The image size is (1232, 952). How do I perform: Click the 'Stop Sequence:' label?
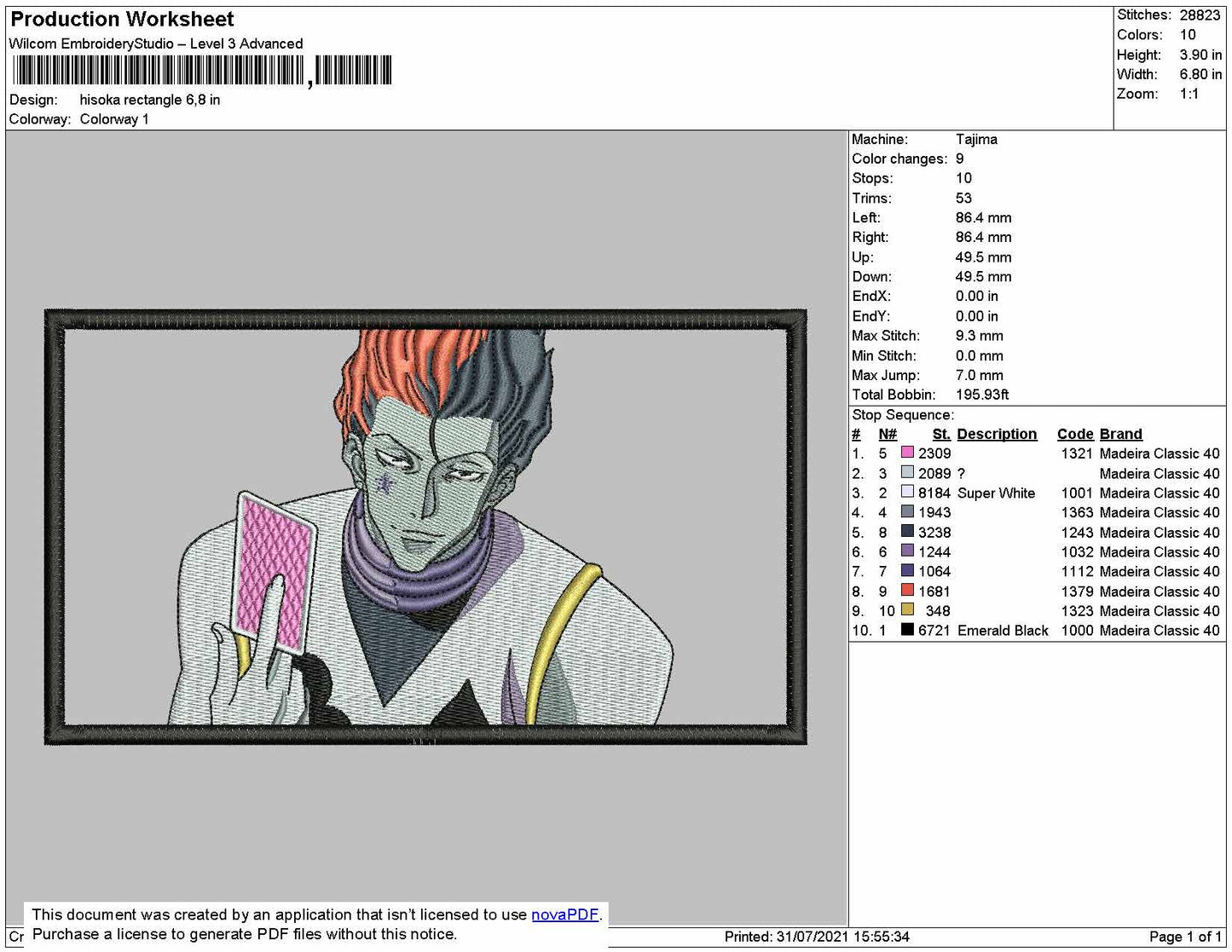[903, 415]
